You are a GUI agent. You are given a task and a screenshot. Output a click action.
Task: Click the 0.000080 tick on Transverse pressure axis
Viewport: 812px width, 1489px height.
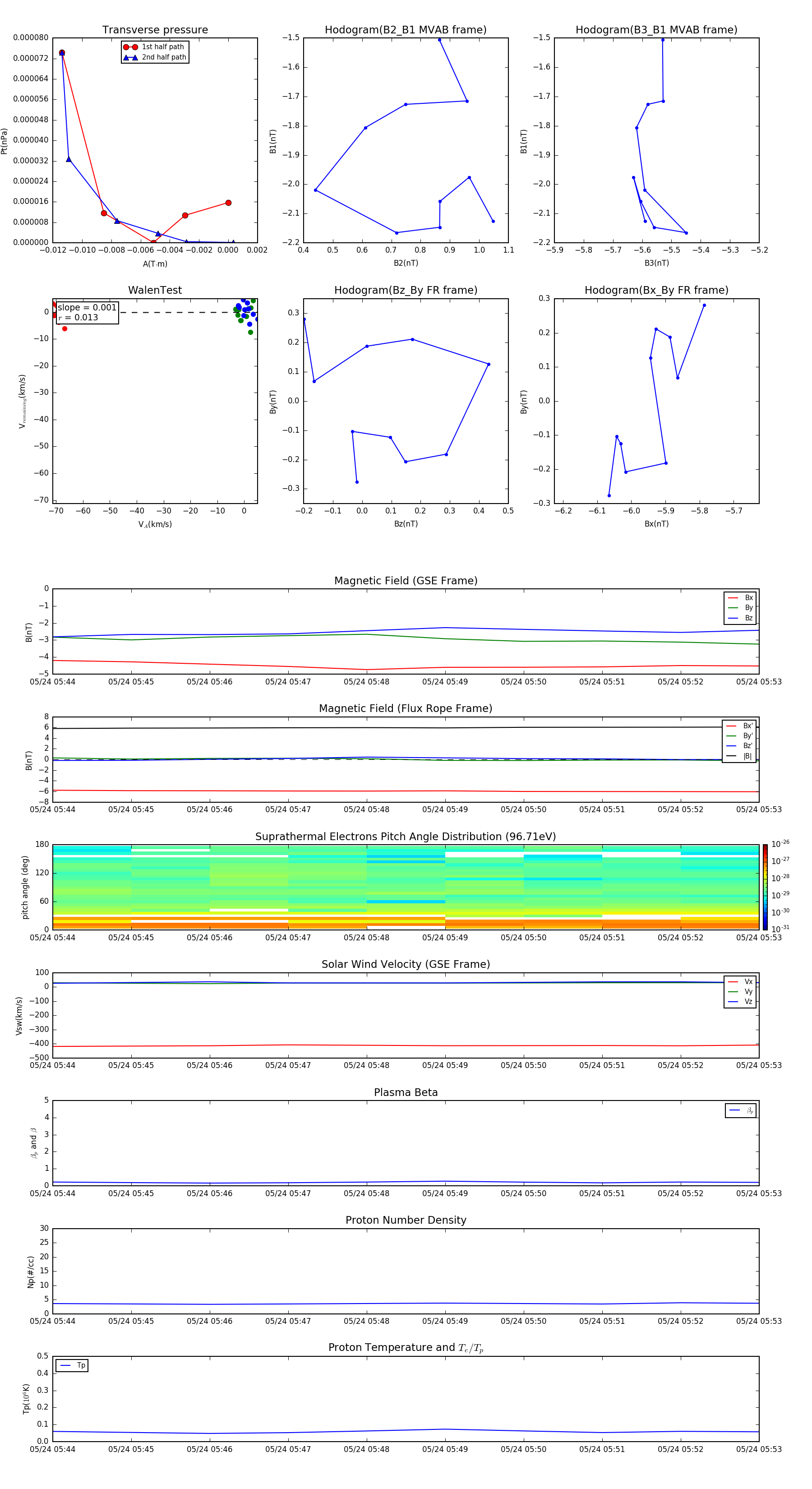point(31,37)
